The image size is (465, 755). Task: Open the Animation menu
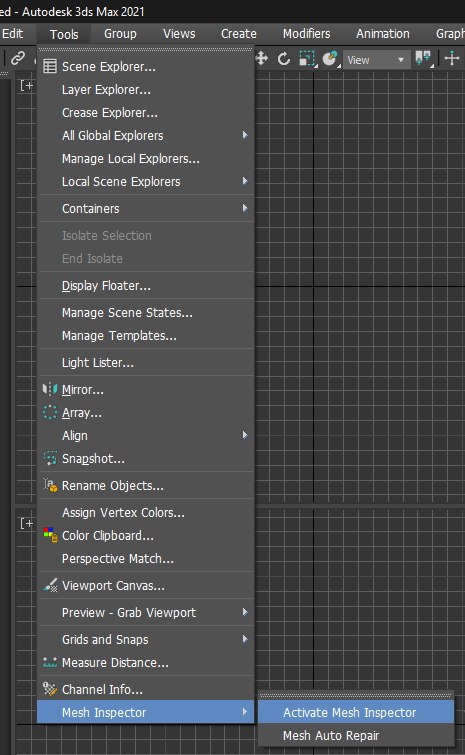click(383, 34)
